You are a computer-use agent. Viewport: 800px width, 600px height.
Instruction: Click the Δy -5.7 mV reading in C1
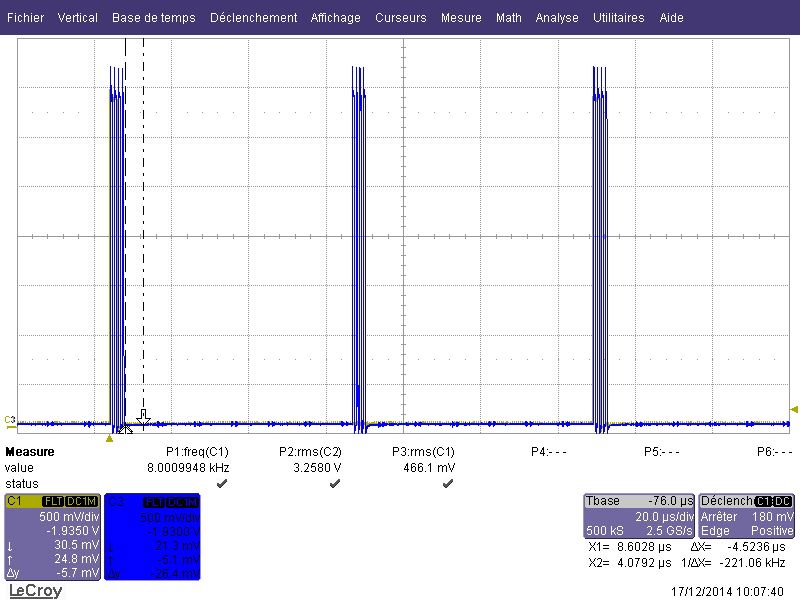tap(52, 573)
